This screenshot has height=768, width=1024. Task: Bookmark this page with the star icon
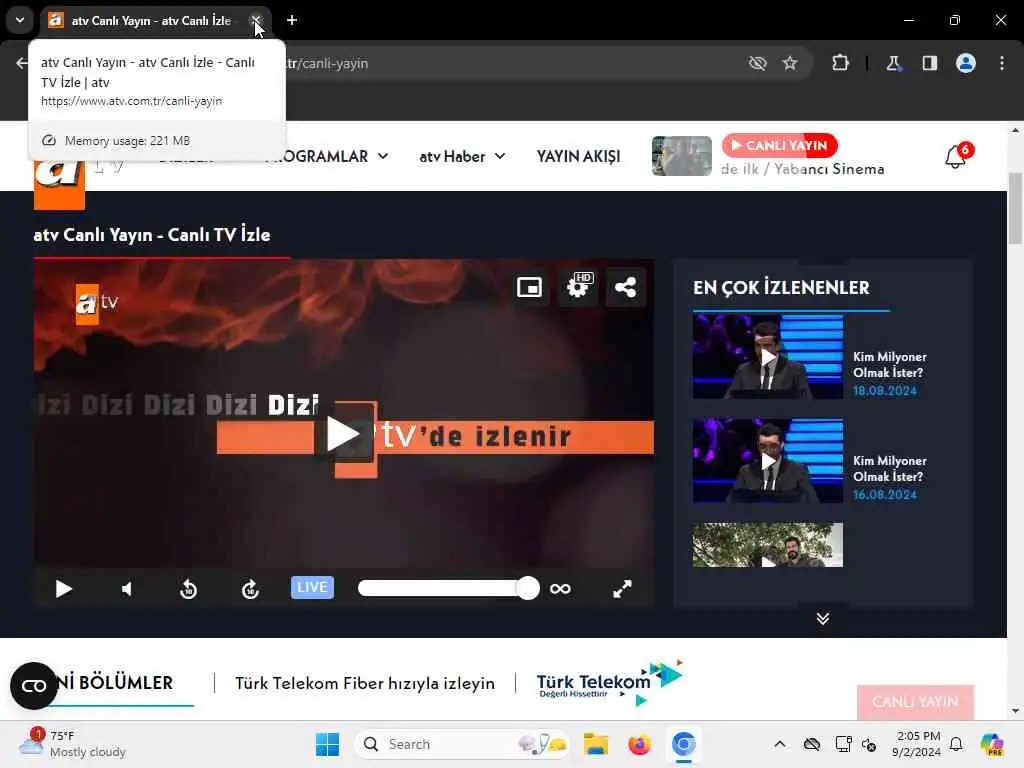coord(790,63)
